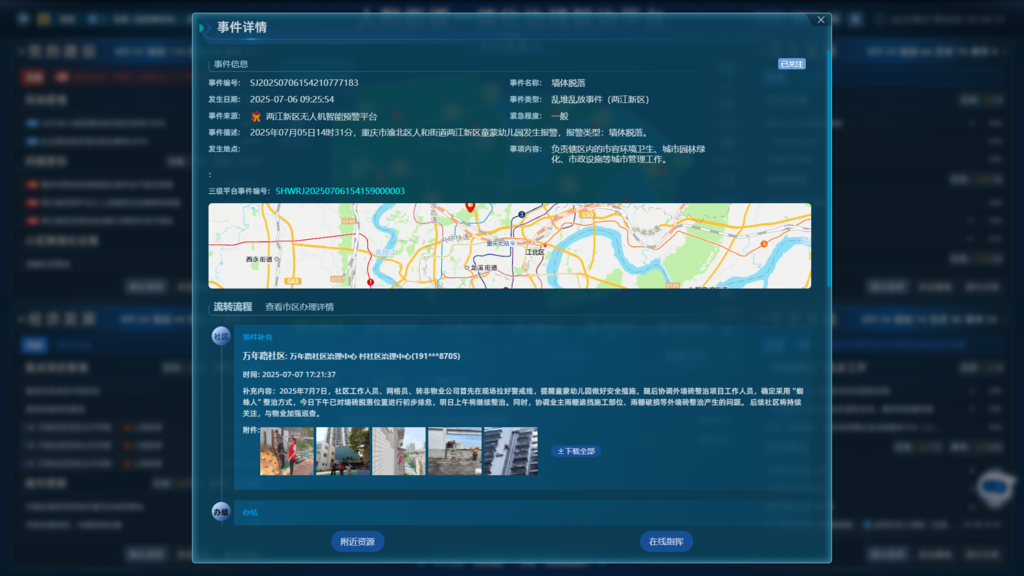Open the fourth attachment photo thumbnail
Viewport: 1024px width, 576px height.
pos(455,451)
